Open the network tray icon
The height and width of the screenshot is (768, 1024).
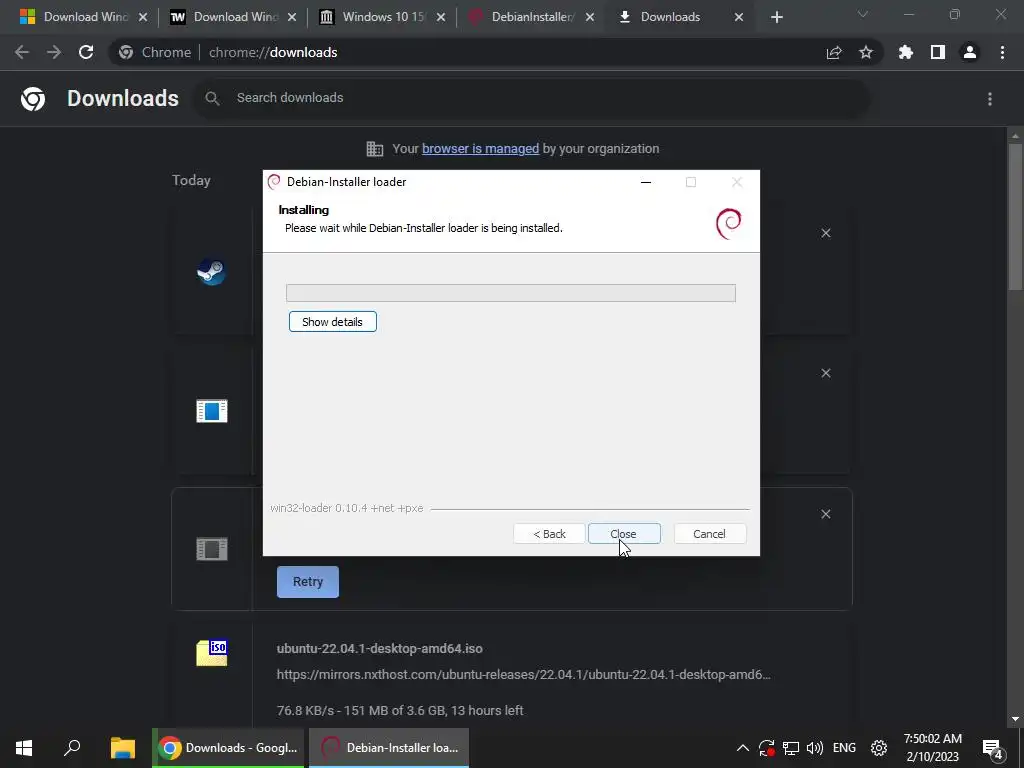click(x=791, y=748)
